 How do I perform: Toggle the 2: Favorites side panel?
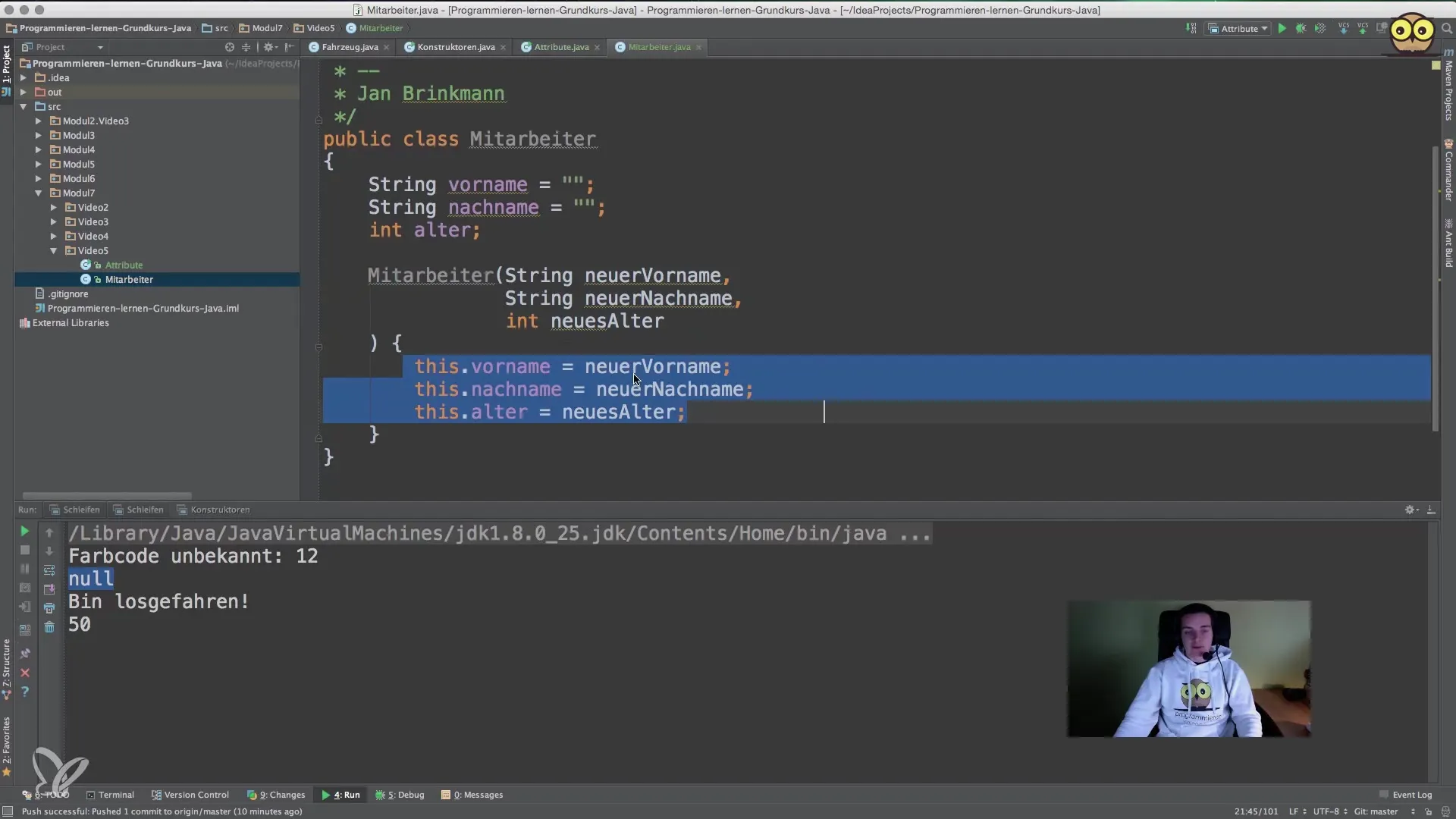pyautogui.click(x=7, y=747)
